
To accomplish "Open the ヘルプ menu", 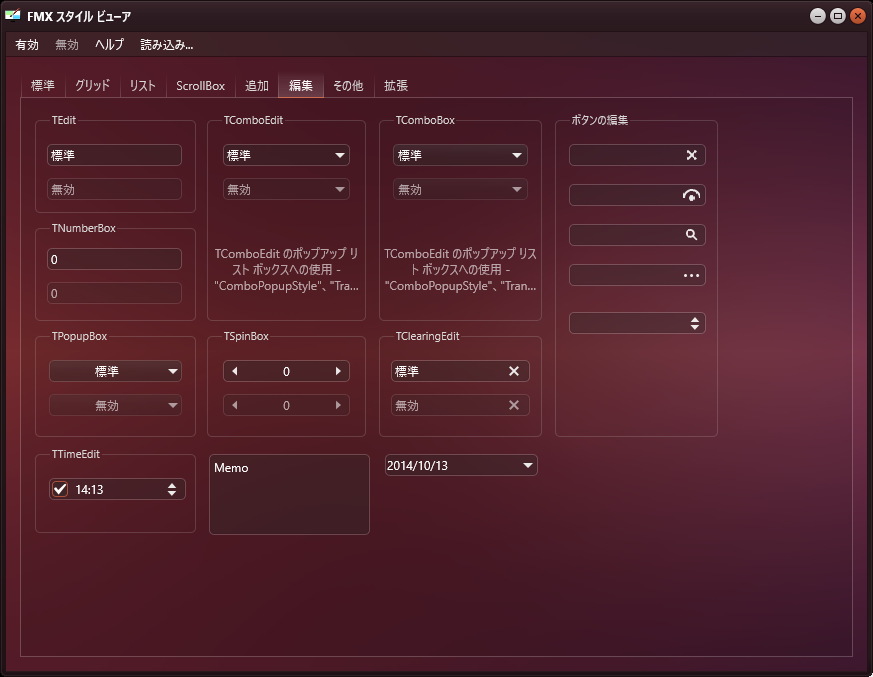I will [x=108, y=45].
